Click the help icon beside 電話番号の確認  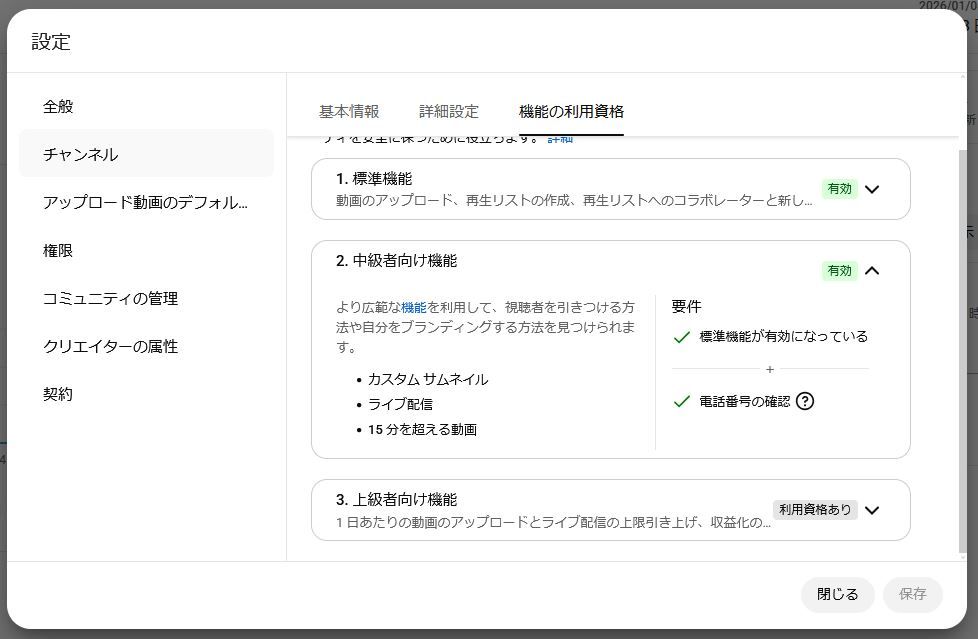click(805, 401)
